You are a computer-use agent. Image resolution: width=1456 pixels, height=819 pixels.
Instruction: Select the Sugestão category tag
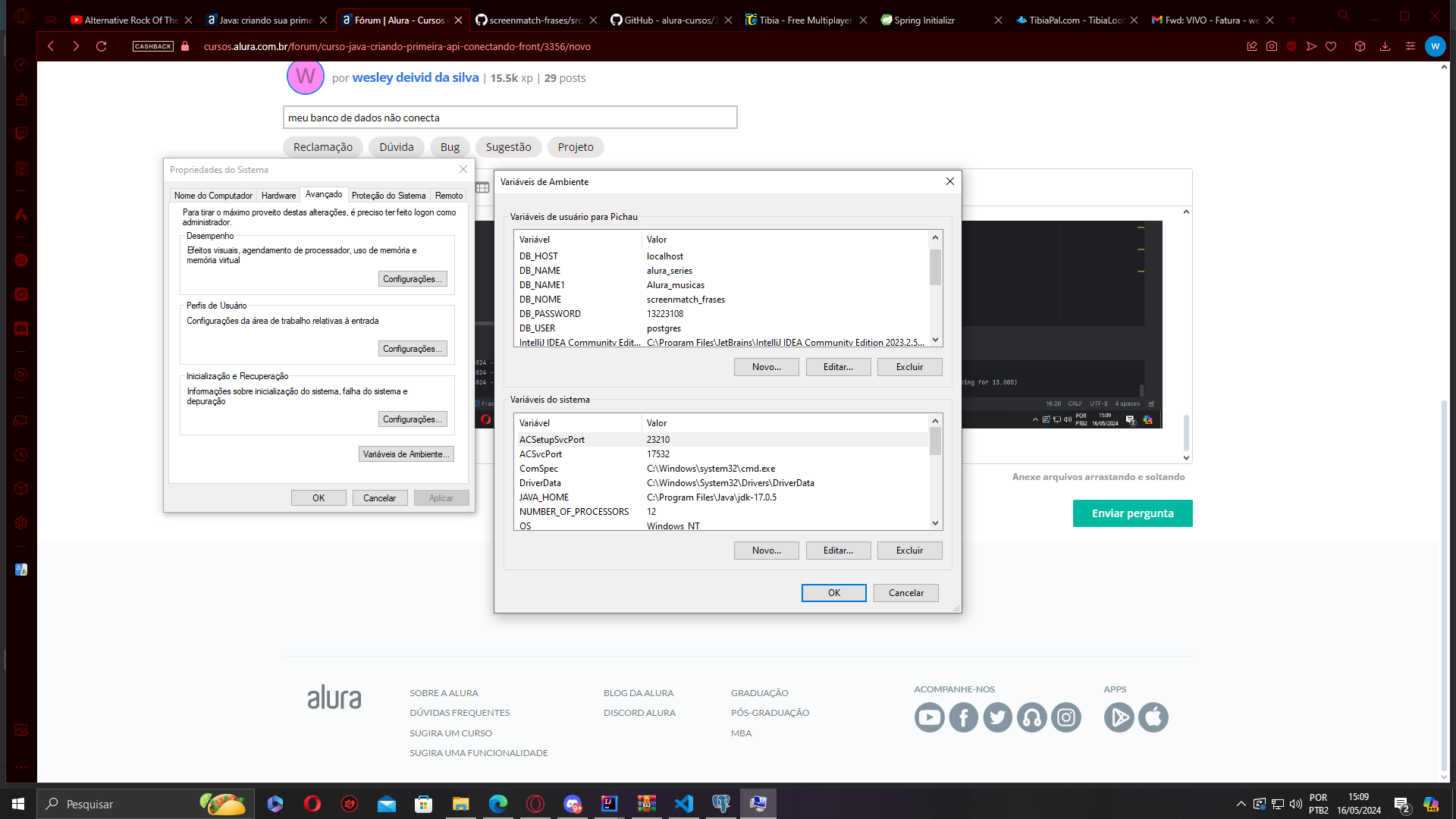tap(508, 147)
